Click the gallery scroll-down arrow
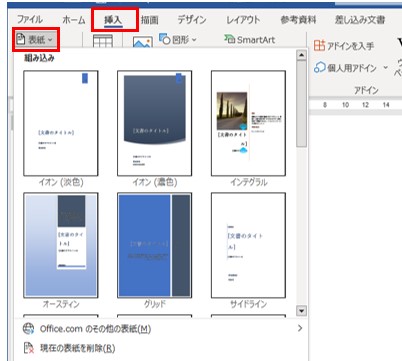Screen dimensions: 402x361 [301, 311]
